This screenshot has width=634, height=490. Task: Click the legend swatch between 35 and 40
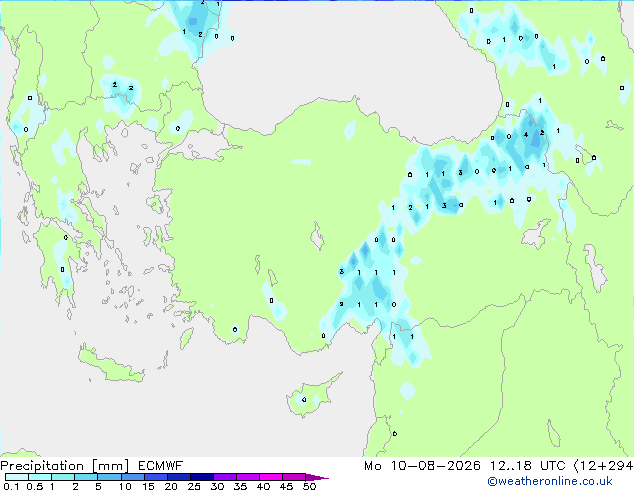pyautogui.click(x=247, y=477)
